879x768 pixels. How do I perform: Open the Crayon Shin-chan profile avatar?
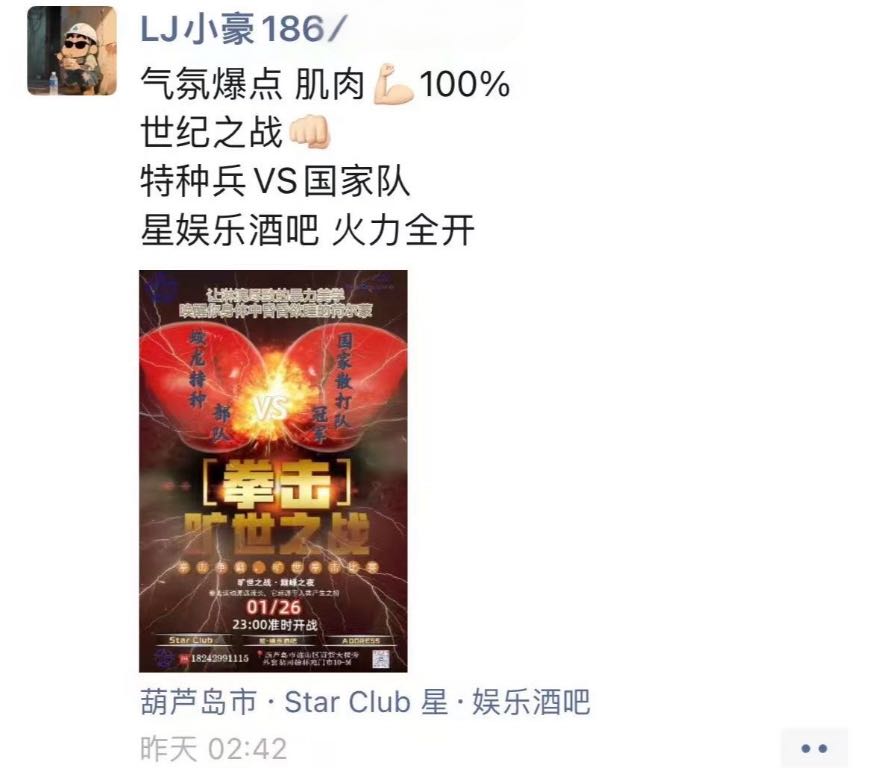tap(72, 50)
